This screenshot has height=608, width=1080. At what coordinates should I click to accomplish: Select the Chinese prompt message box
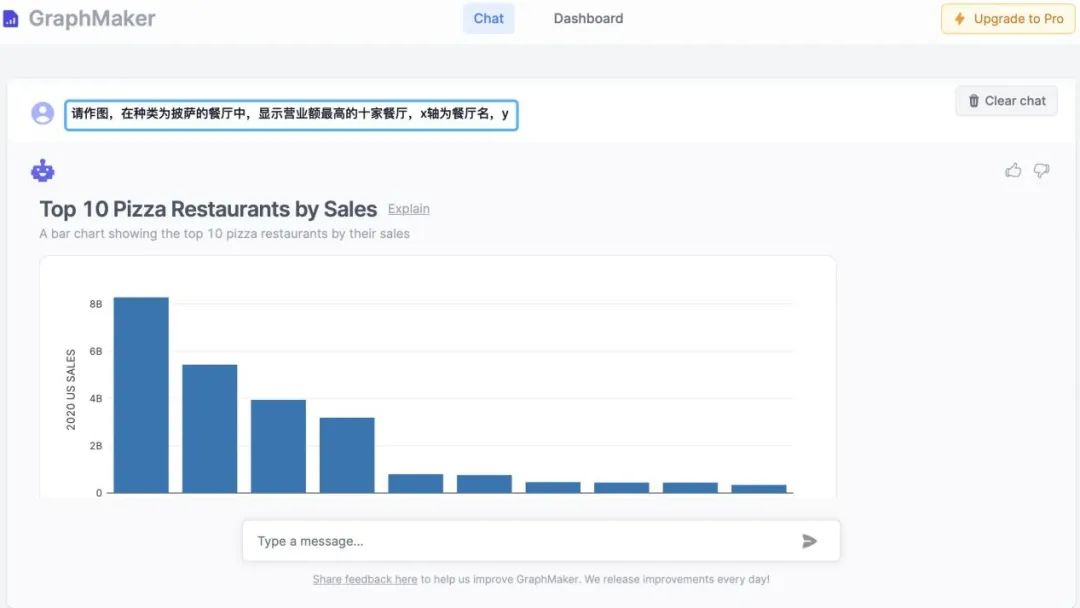[x=291, y=114]
